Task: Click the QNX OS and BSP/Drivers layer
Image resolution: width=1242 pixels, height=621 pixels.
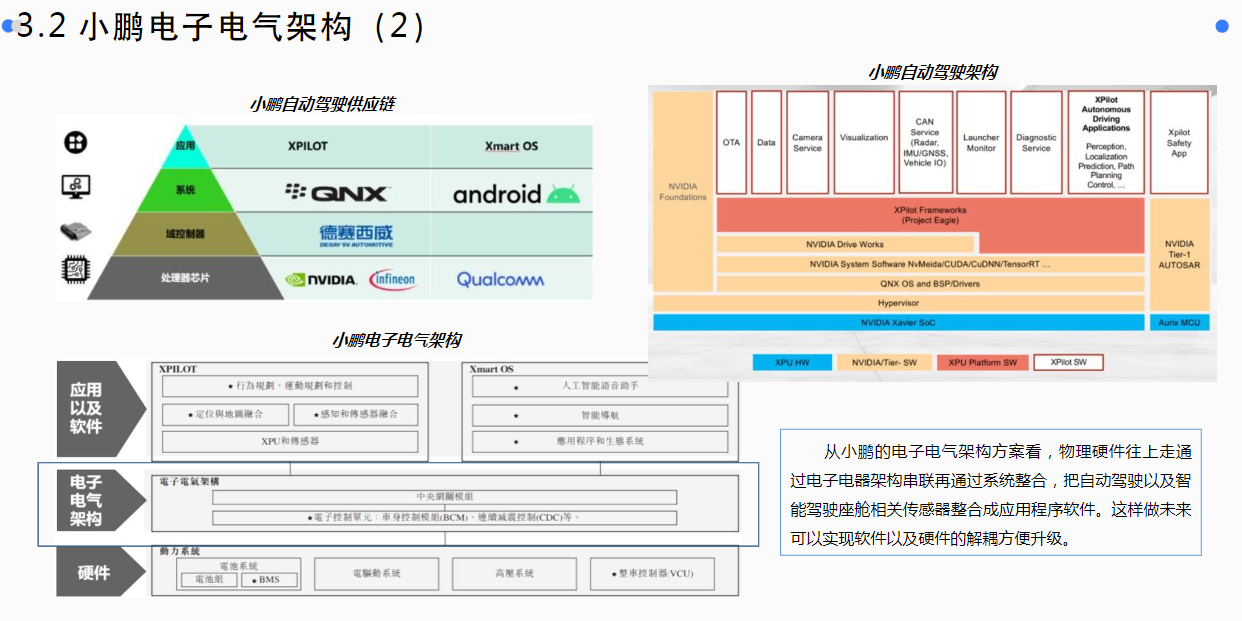Action: [x=930, y=283]
